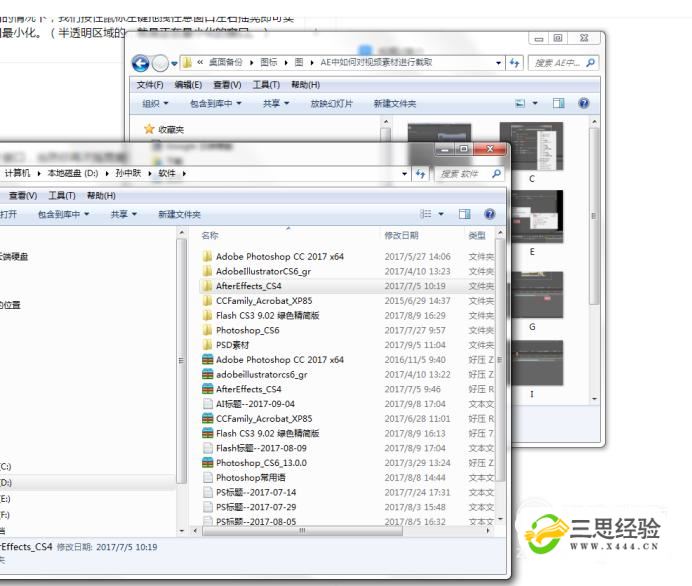Click the view-mode icon in rear window
This screenshot has height=586, width=692.
pyautogui.click(x=520, y=103)
